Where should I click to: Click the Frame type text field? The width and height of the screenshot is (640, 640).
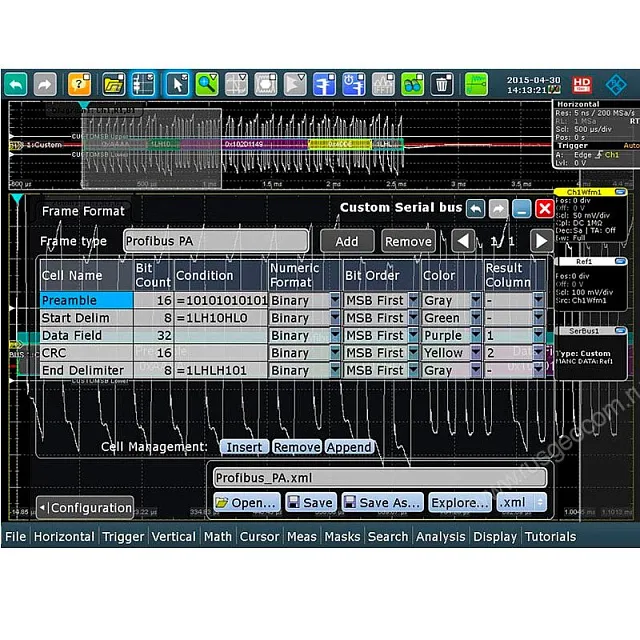[215, 241]
